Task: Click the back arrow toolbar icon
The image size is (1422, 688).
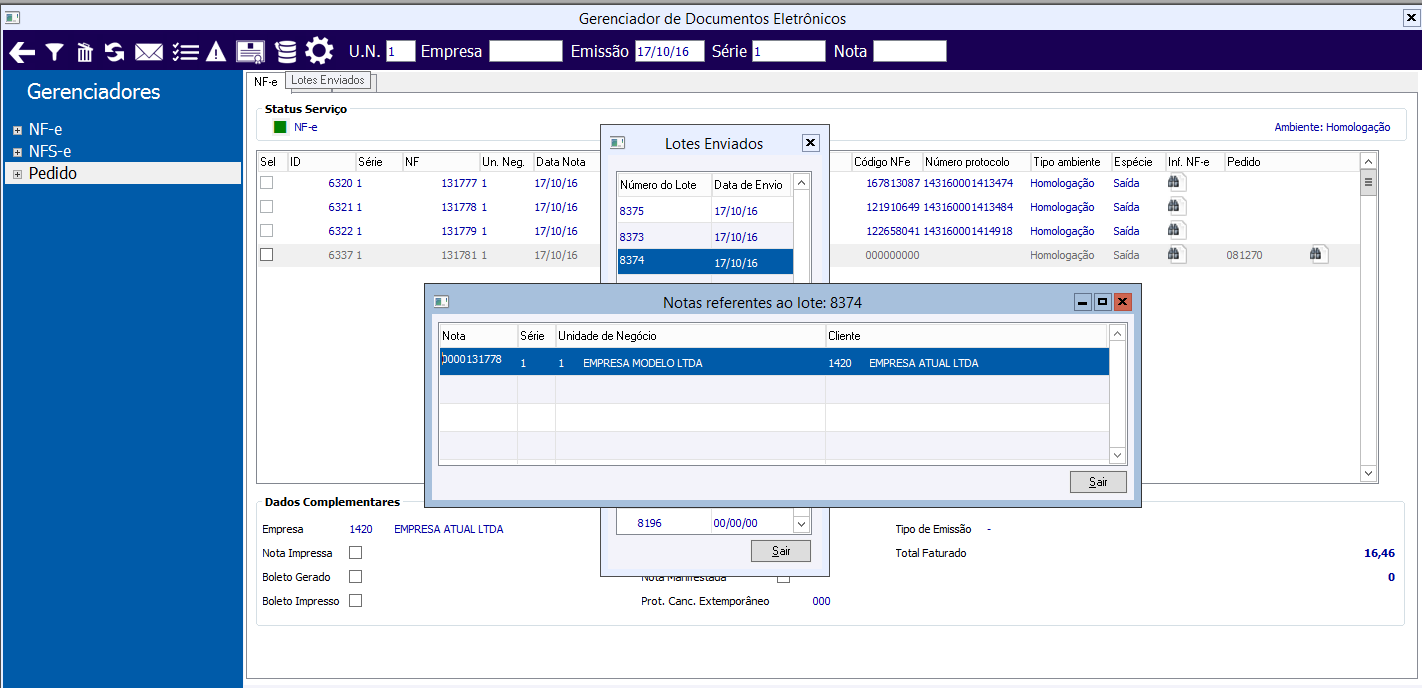Action: coord(22,52)
